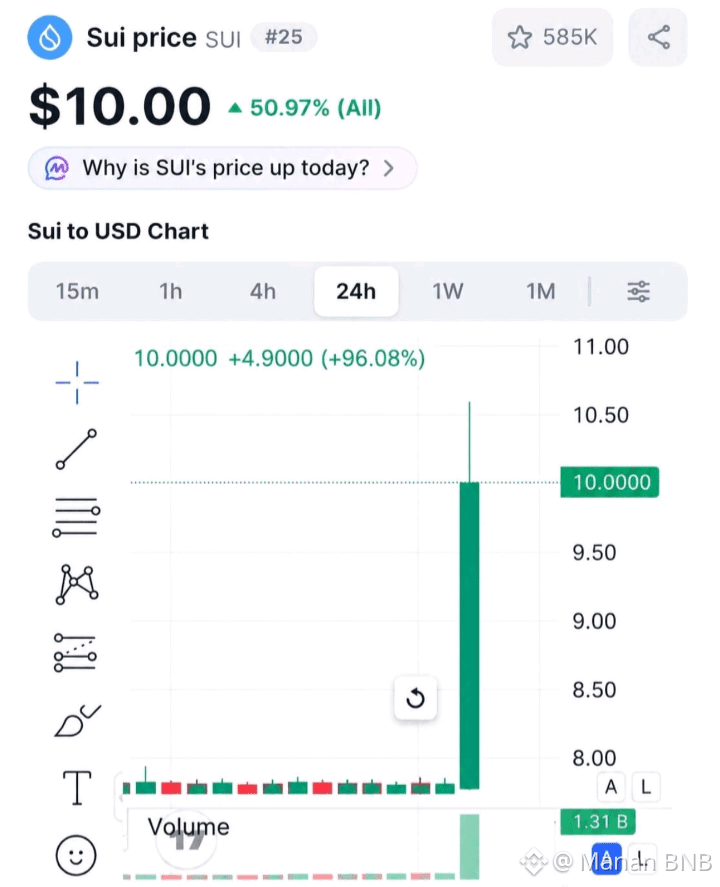Image resolution: width=720 pixels, height=887 pixels.
Task: Select the 4h timeframe tab
Action: click(263, 291)
